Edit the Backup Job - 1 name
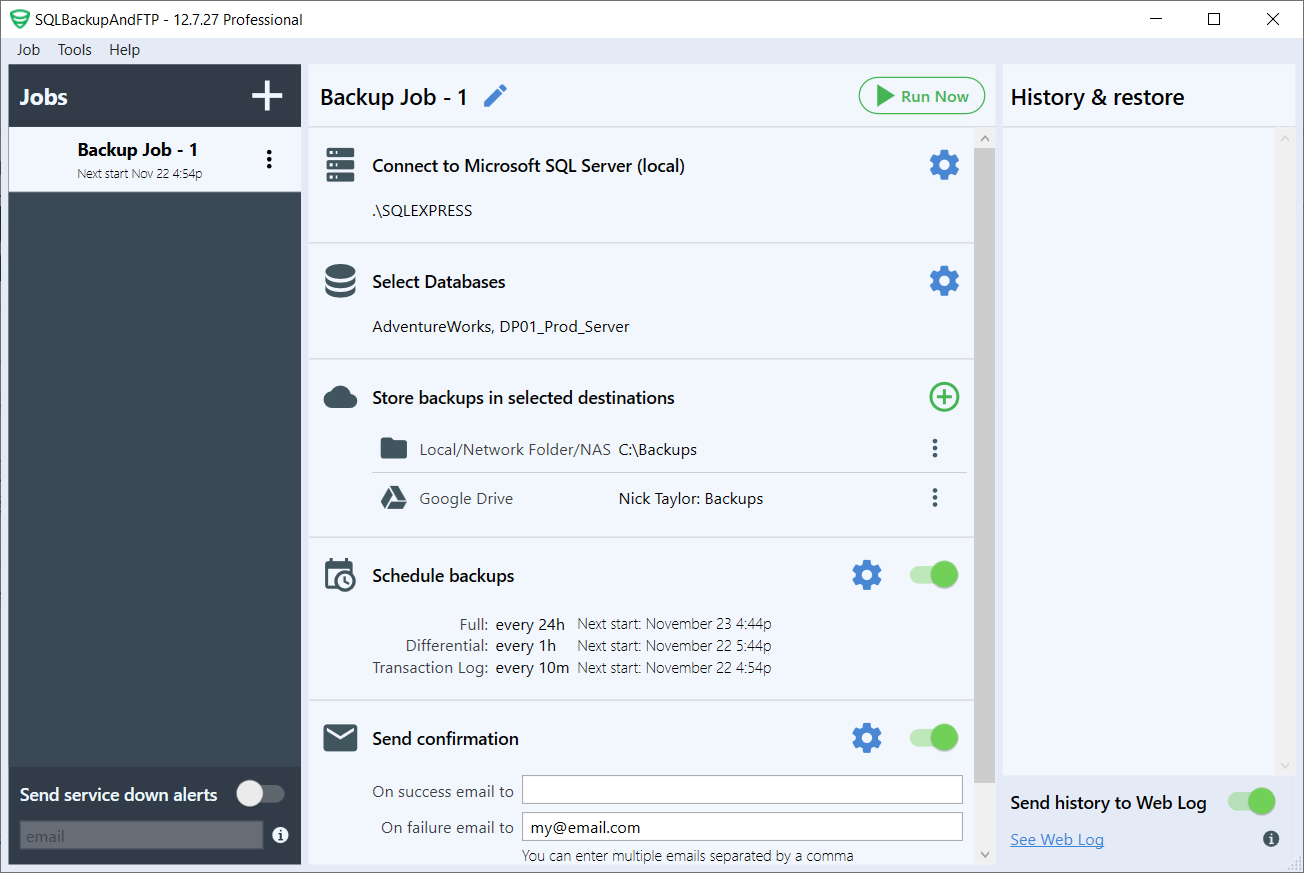Viewport: 1304px width, 873px height. point(494,95)
